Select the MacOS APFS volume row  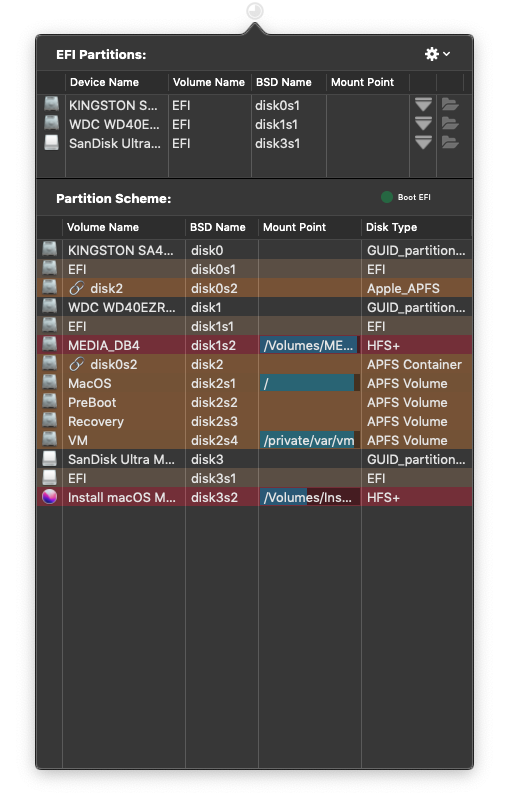pyautogui.click(x=255, y=383)
